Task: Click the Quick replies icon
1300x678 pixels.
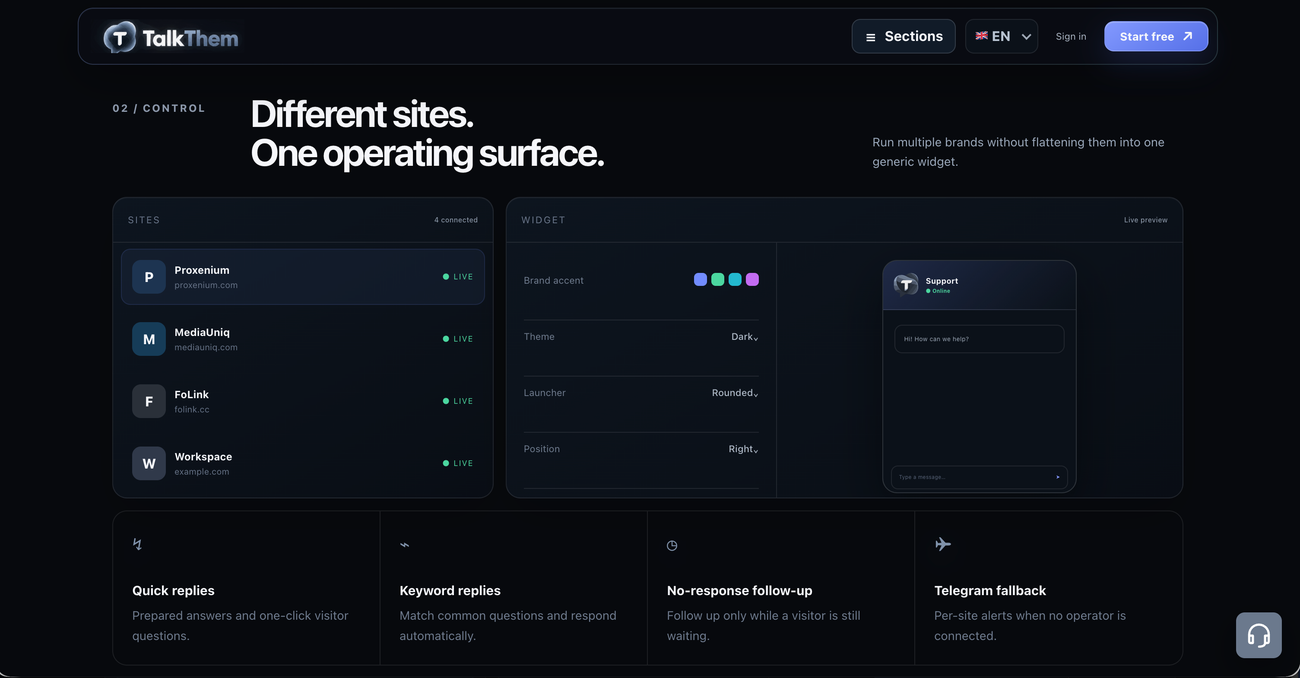Action: click(x=137, y=544)
